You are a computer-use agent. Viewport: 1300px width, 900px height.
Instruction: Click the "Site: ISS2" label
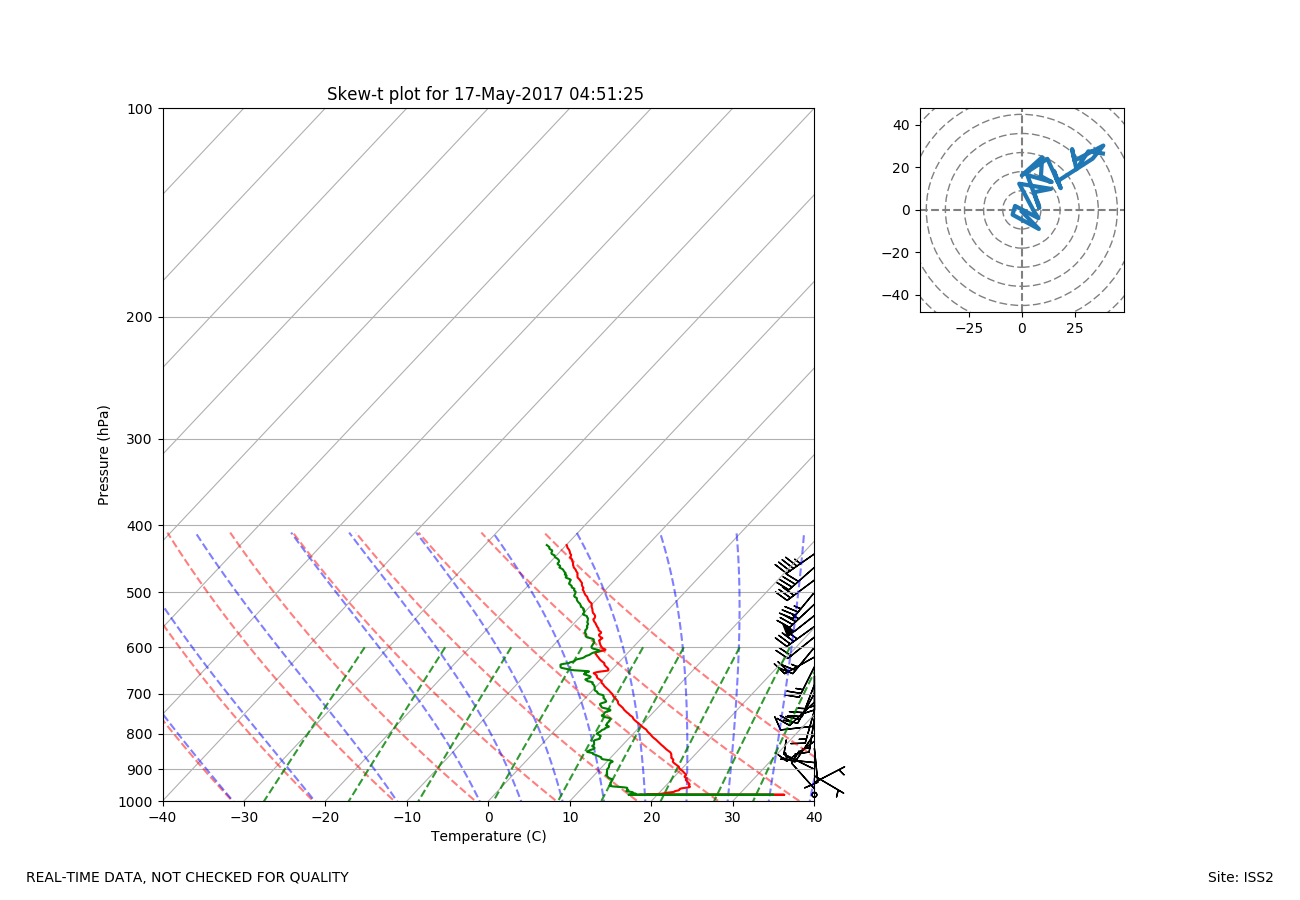1241,878
